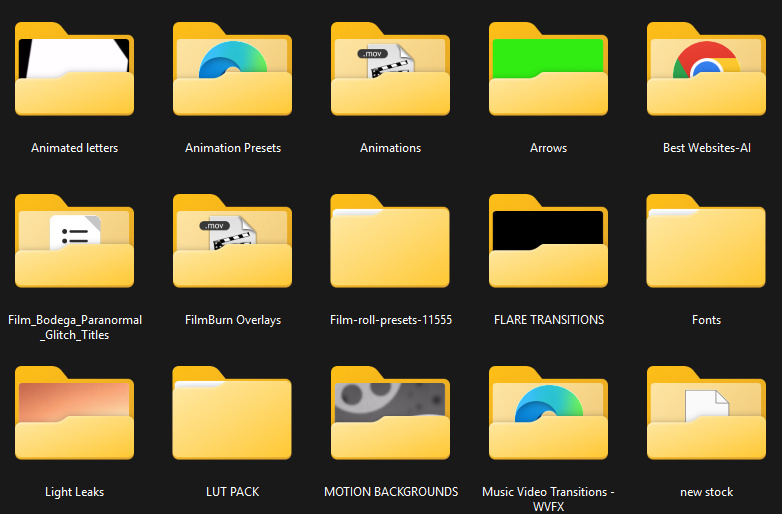Click the 'Best Websites-AI' name label
Image resolution: width=782 pixels, height=514 pixels.
click(x=707, y=148)
